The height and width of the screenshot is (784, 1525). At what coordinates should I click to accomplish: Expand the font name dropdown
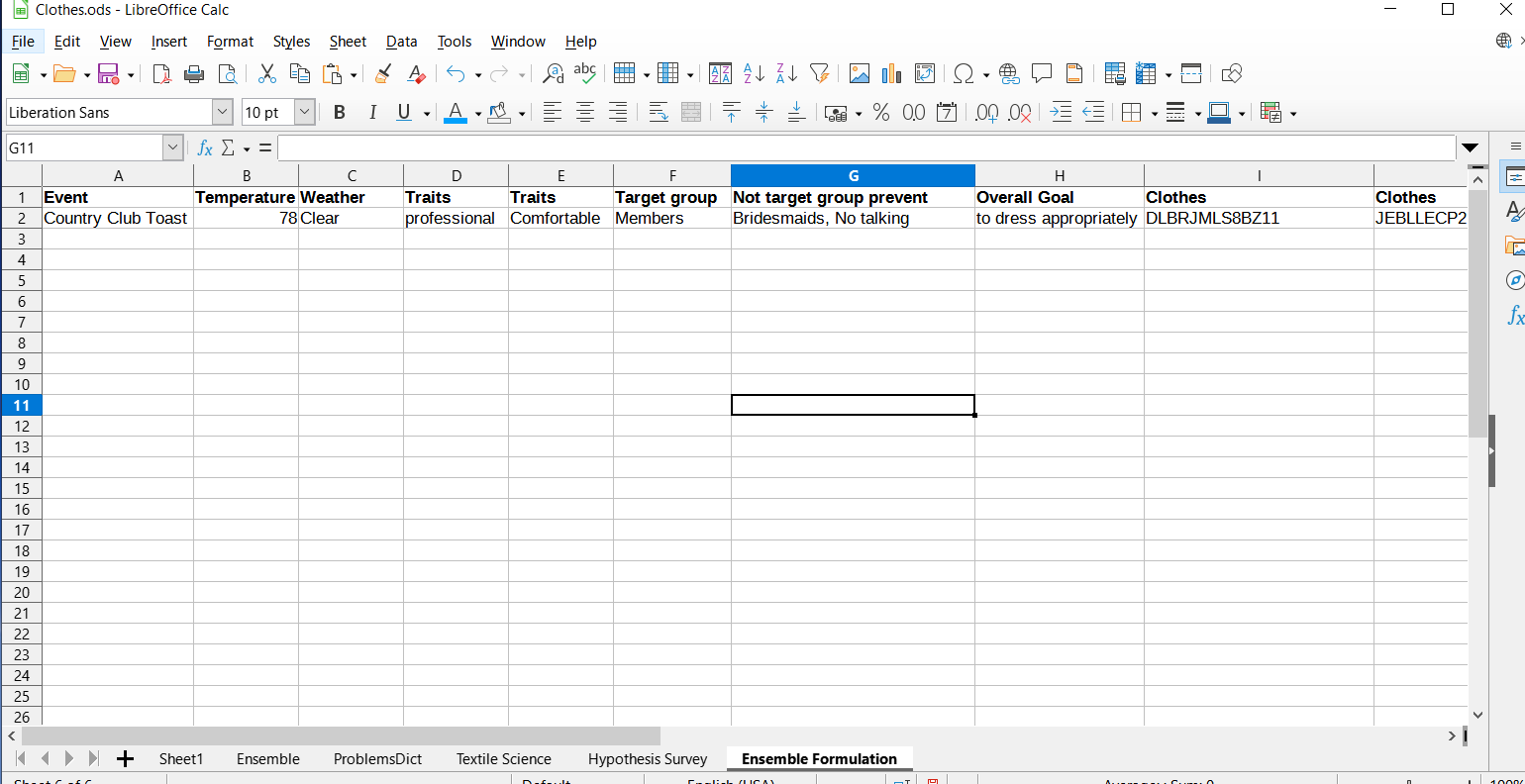pyautogui.click(x=223, y=113)
